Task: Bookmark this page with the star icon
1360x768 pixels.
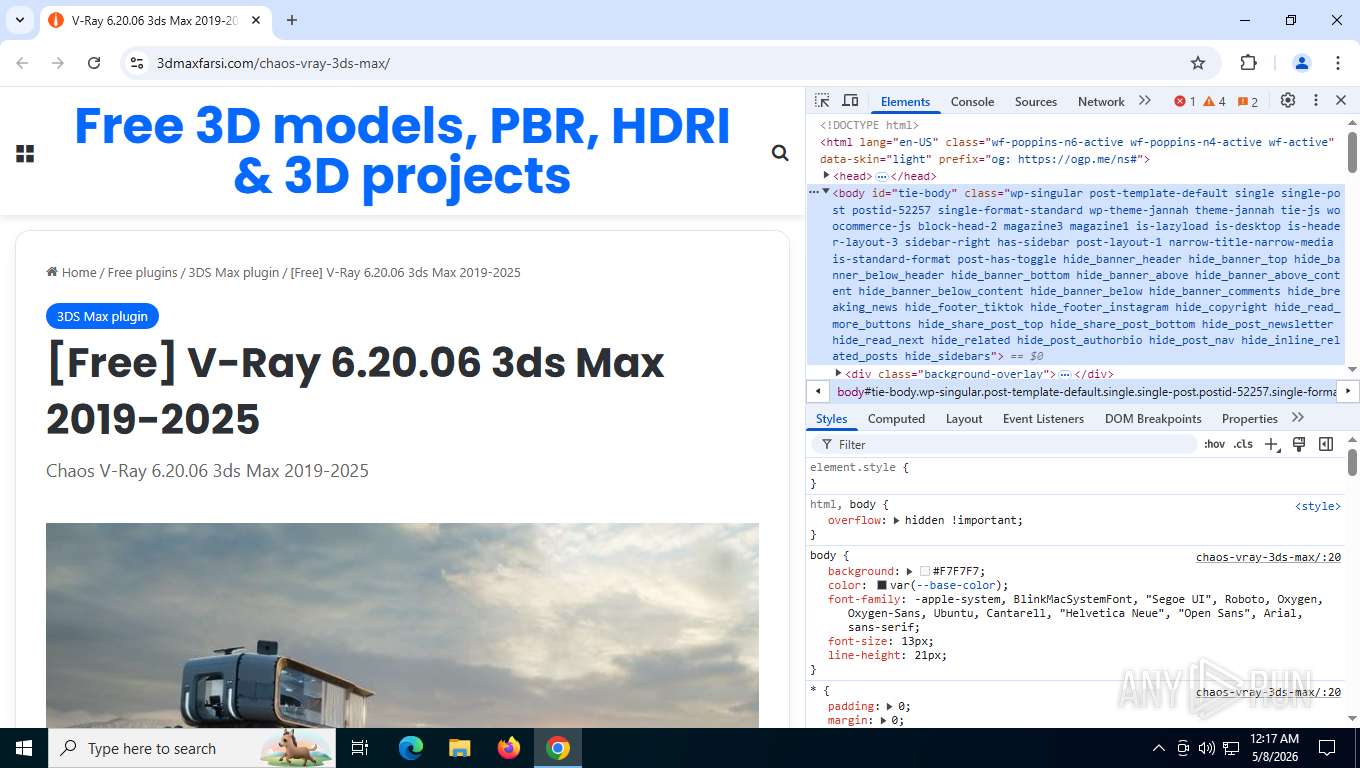Action: point(1198,63)
